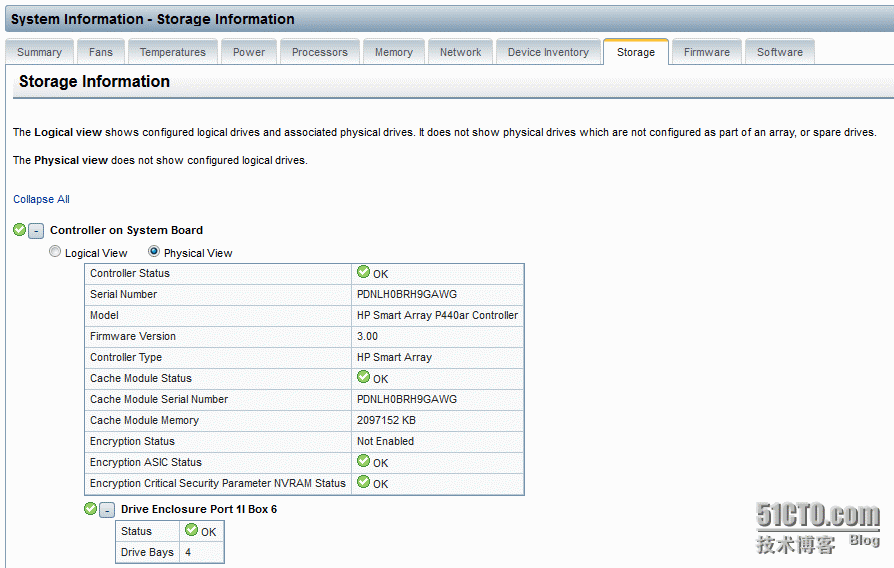Click the Serial Number label
894x568 pixels.
tap(123, 294)
